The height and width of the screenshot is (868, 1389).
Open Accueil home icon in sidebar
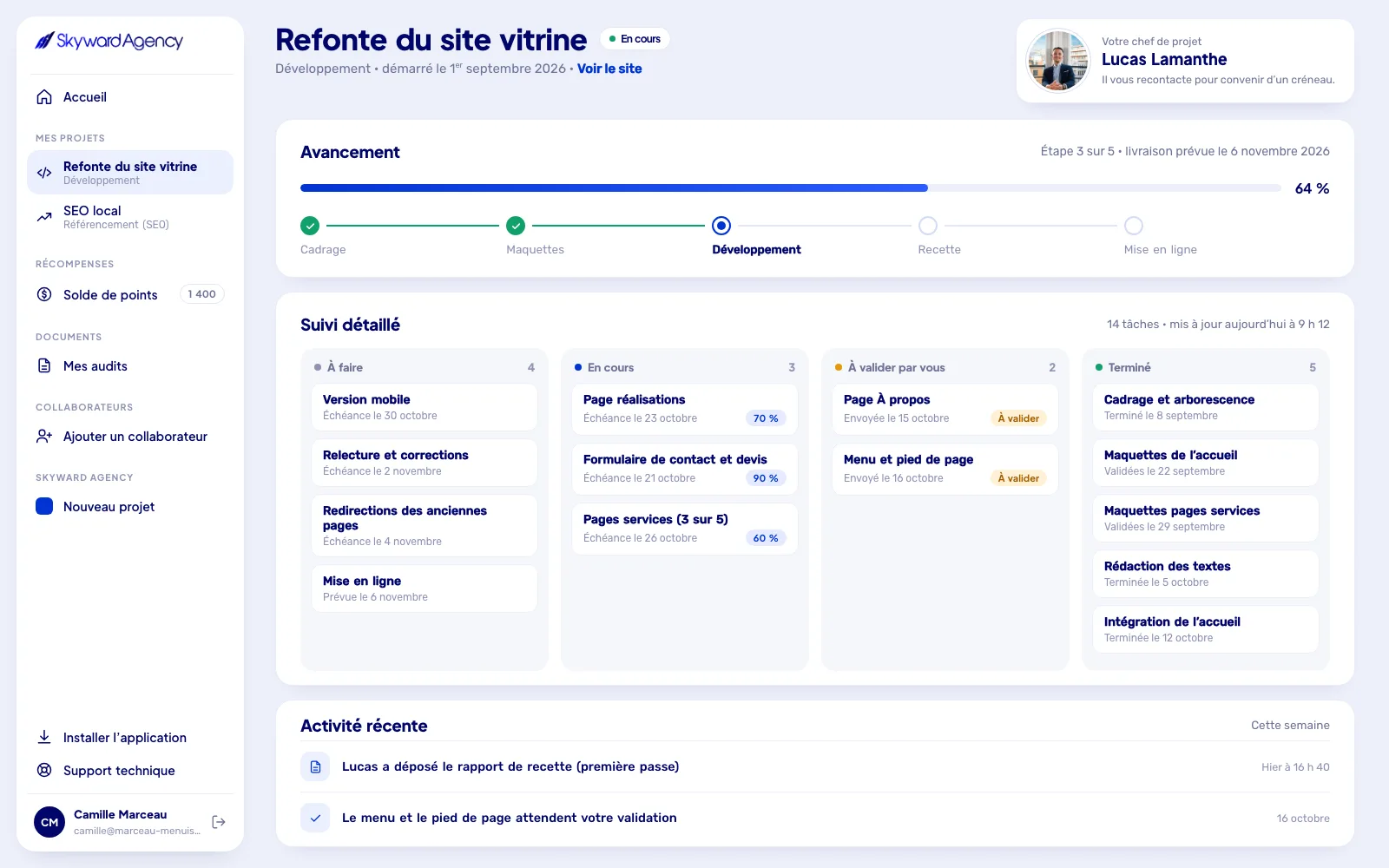pyautogui.click(x=44, y=97)
